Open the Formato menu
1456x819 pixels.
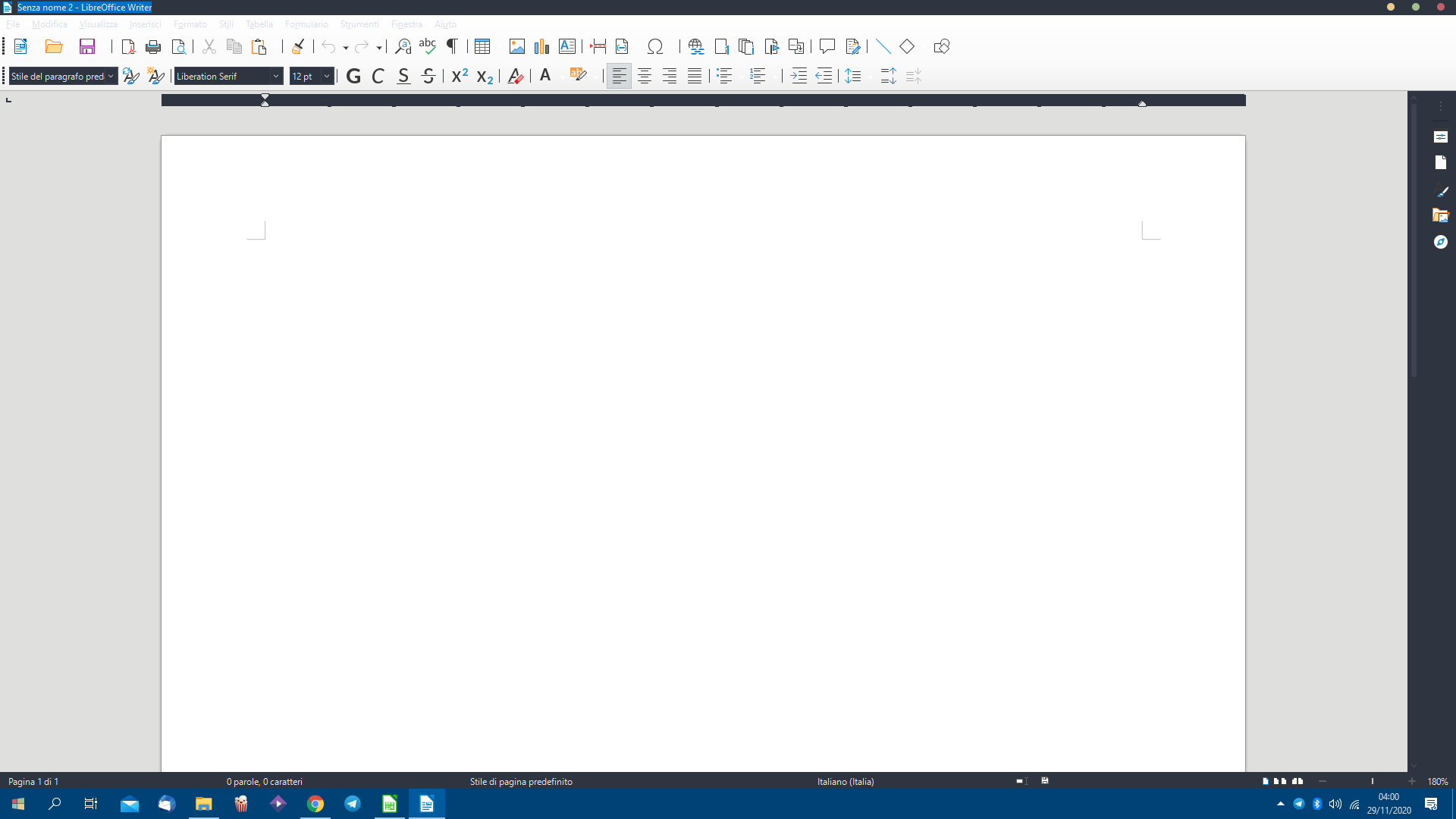(x=190, y=24)
